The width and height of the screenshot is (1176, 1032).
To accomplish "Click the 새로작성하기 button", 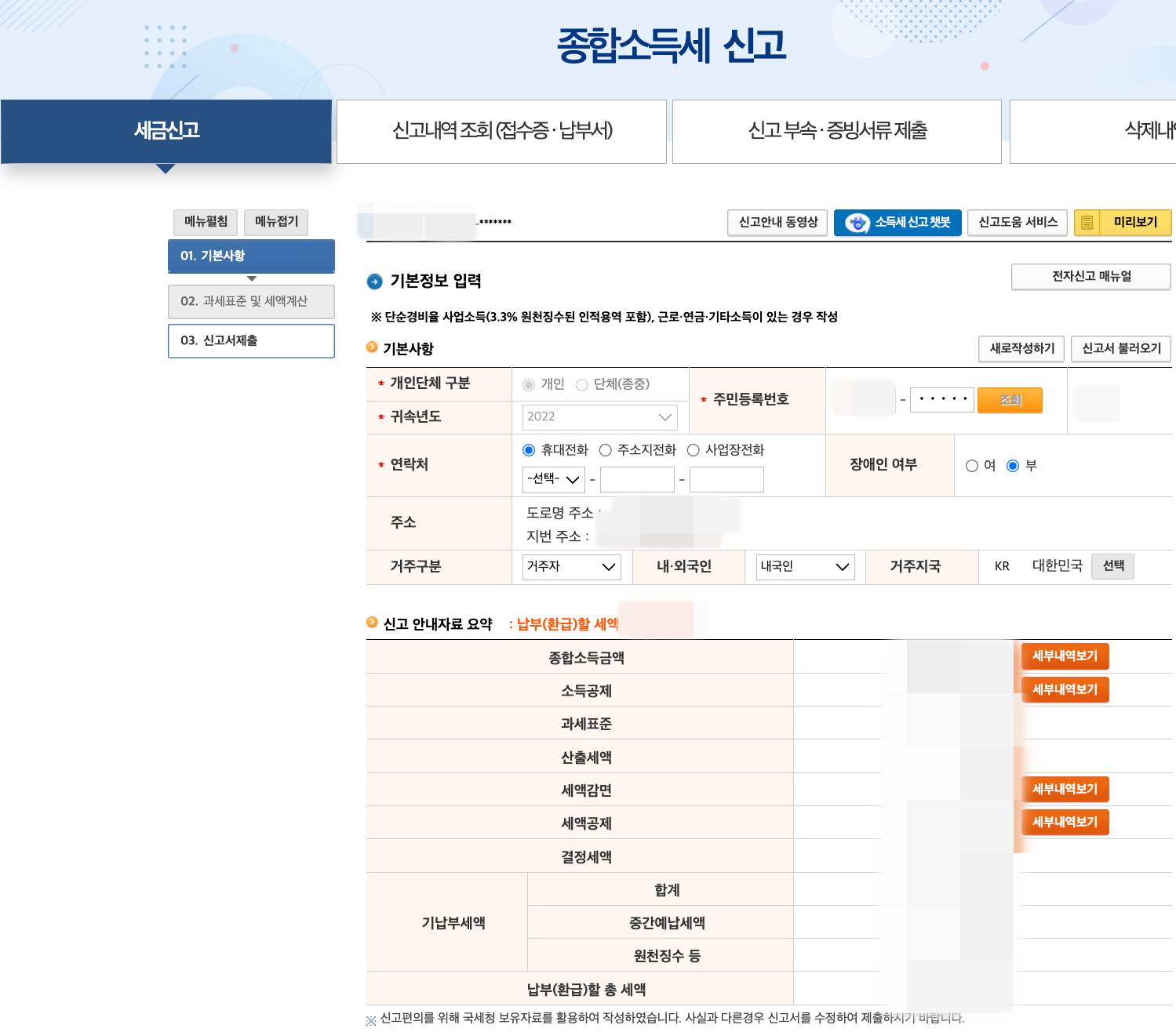I will pyautogui.click(x=1021, y=349).
